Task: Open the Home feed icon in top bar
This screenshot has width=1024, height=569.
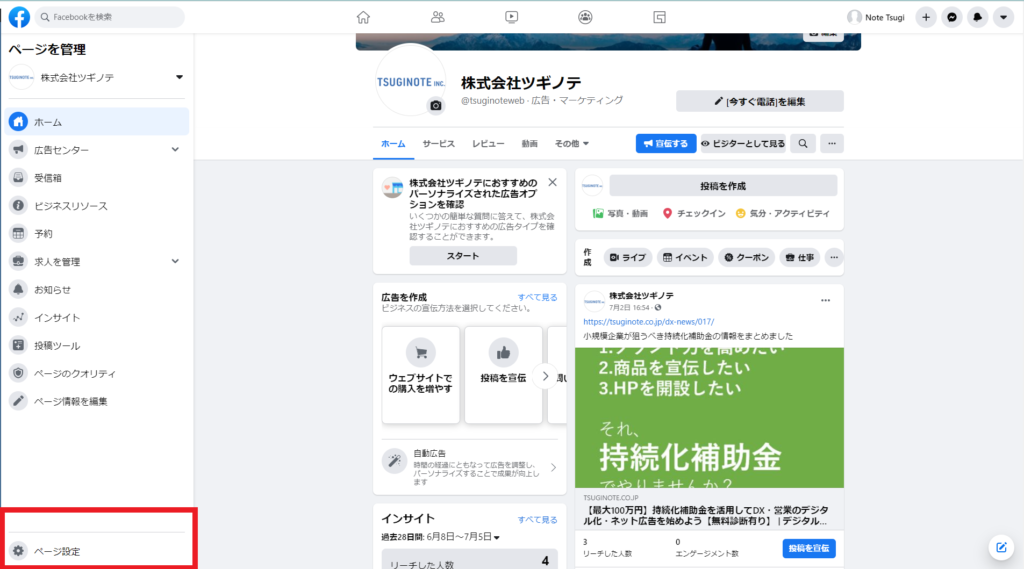Action: point(363,18)
